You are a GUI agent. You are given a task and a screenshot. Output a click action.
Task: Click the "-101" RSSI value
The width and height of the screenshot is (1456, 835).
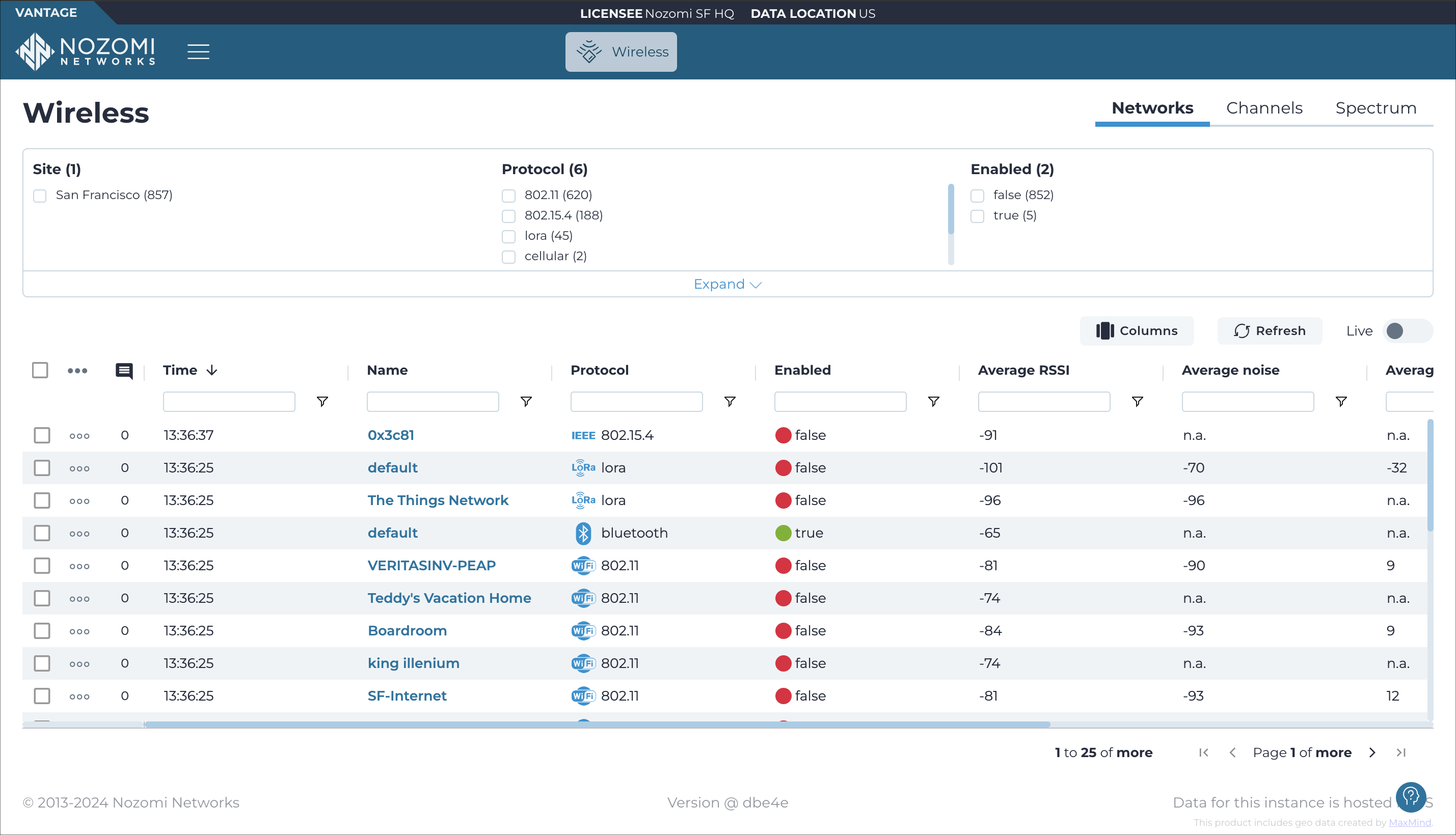[991, 468]
